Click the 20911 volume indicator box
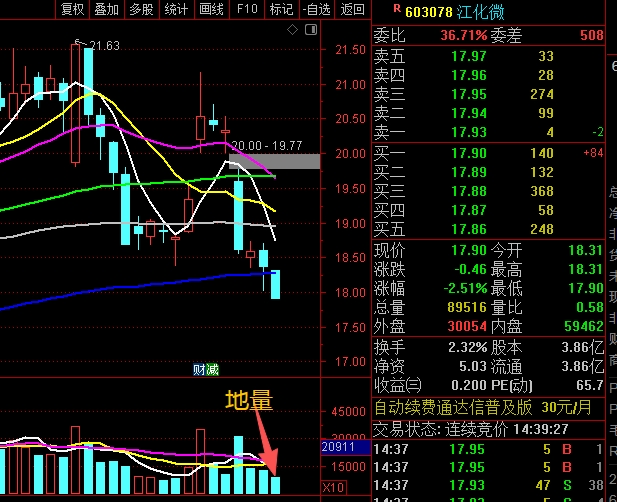617x502 pixels. click(345, 447)
